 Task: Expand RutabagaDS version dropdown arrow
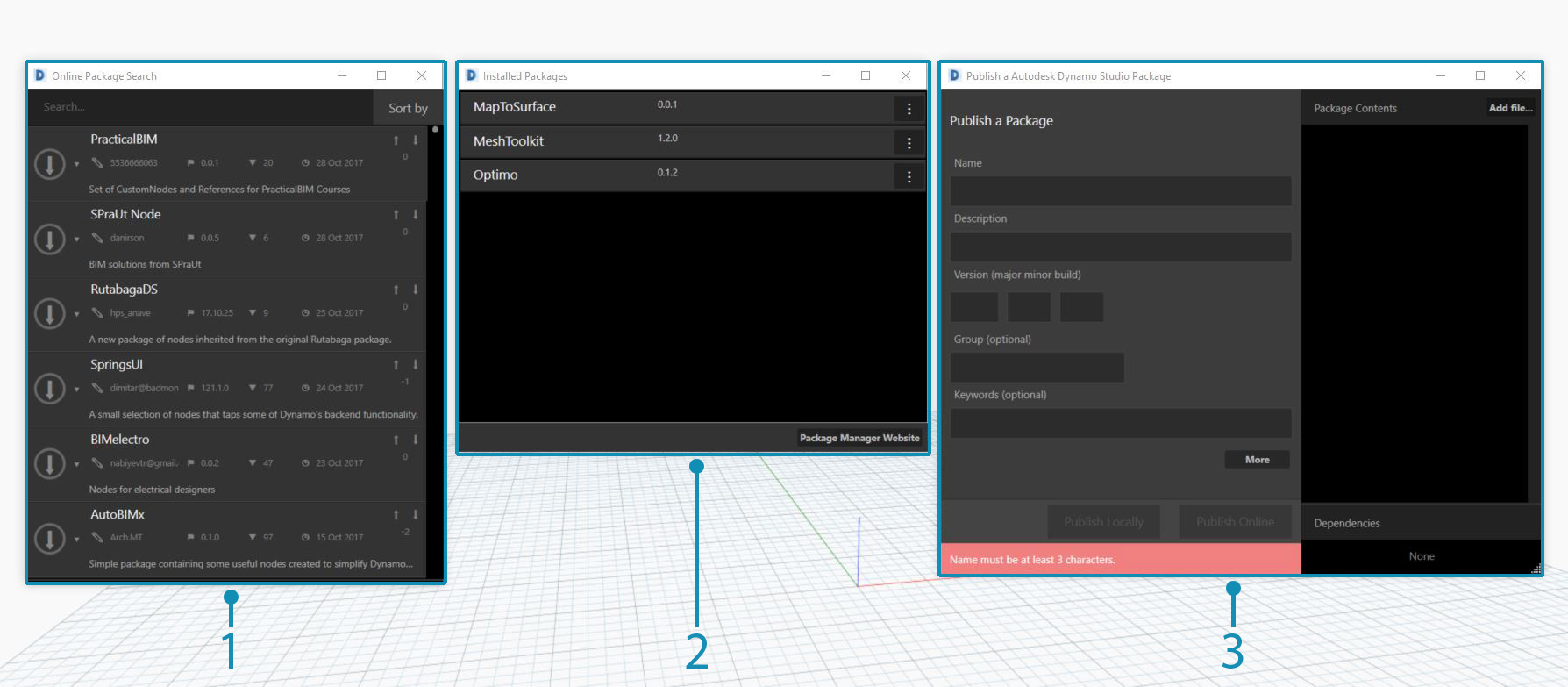(76, 314)
